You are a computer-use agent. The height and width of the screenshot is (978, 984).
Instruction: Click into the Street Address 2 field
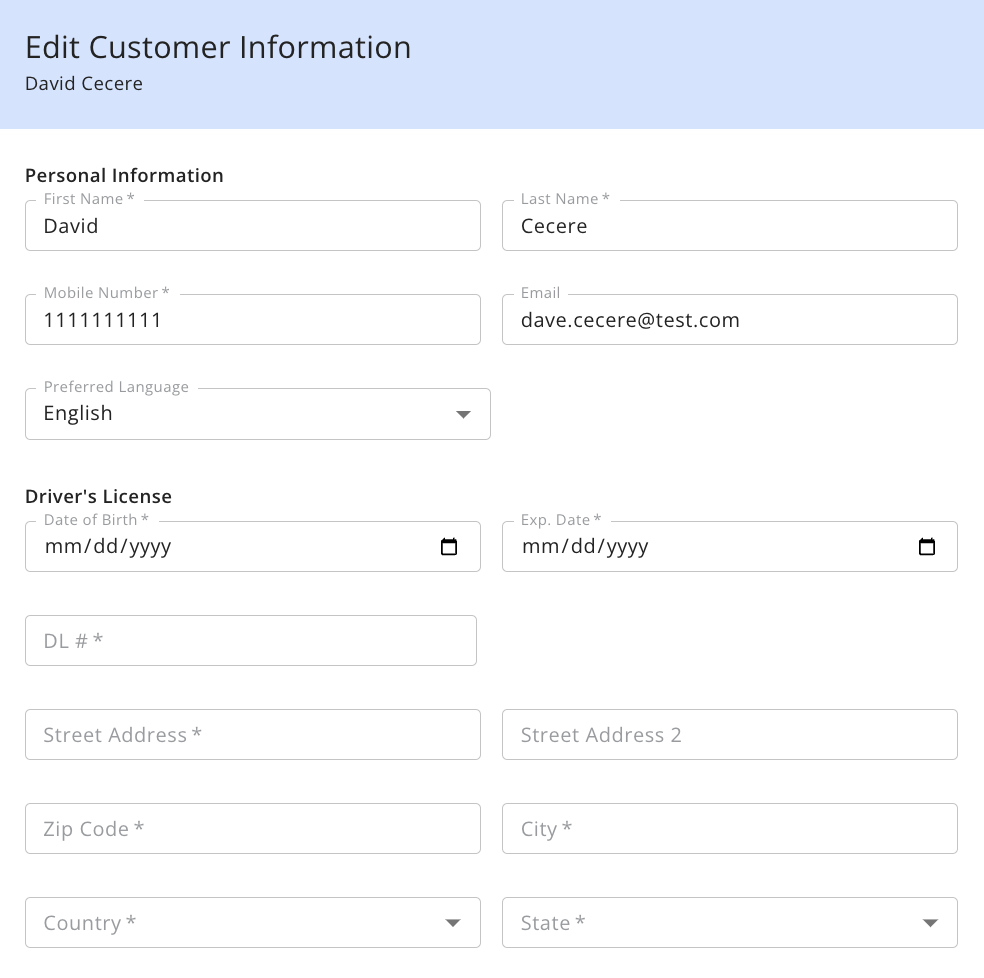pos(730,734)
